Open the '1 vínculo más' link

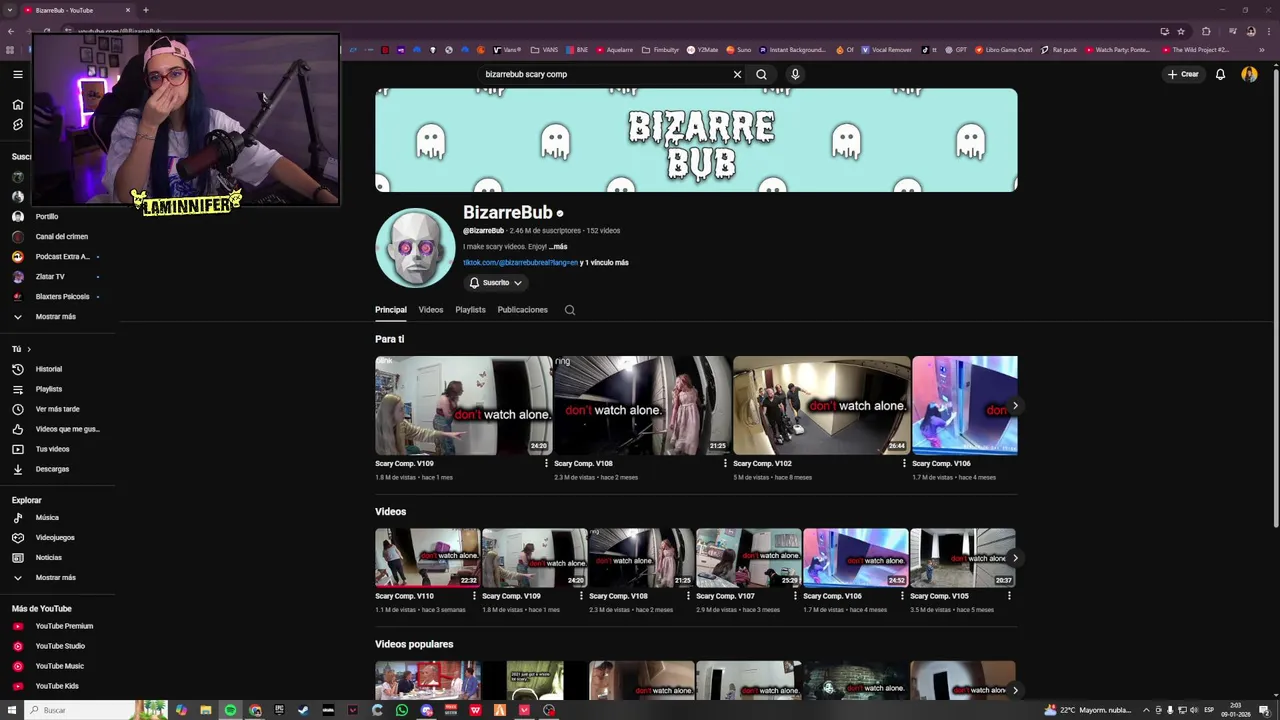(607, 263)
